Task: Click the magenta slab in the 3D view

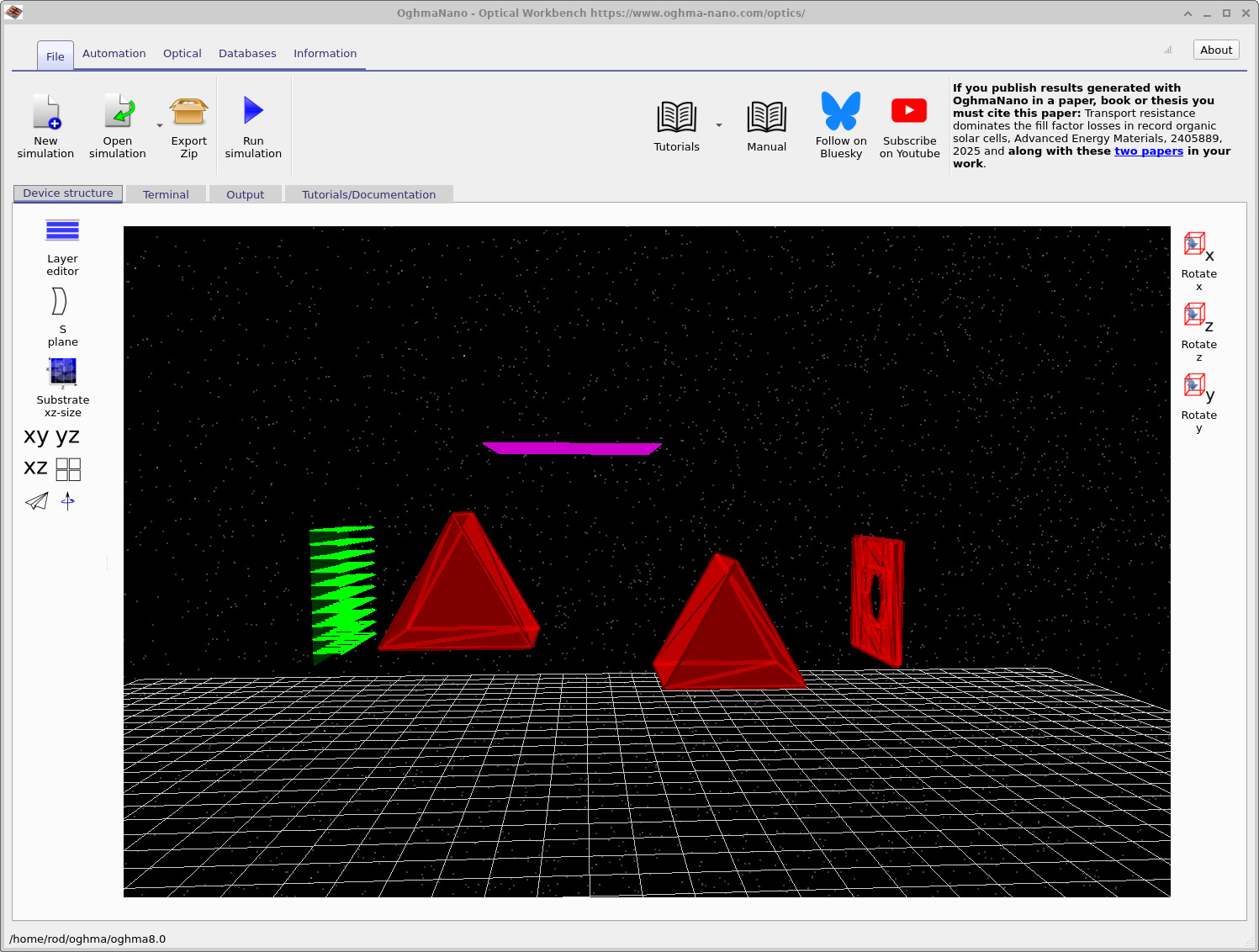Action: click(x=573, y=447)
